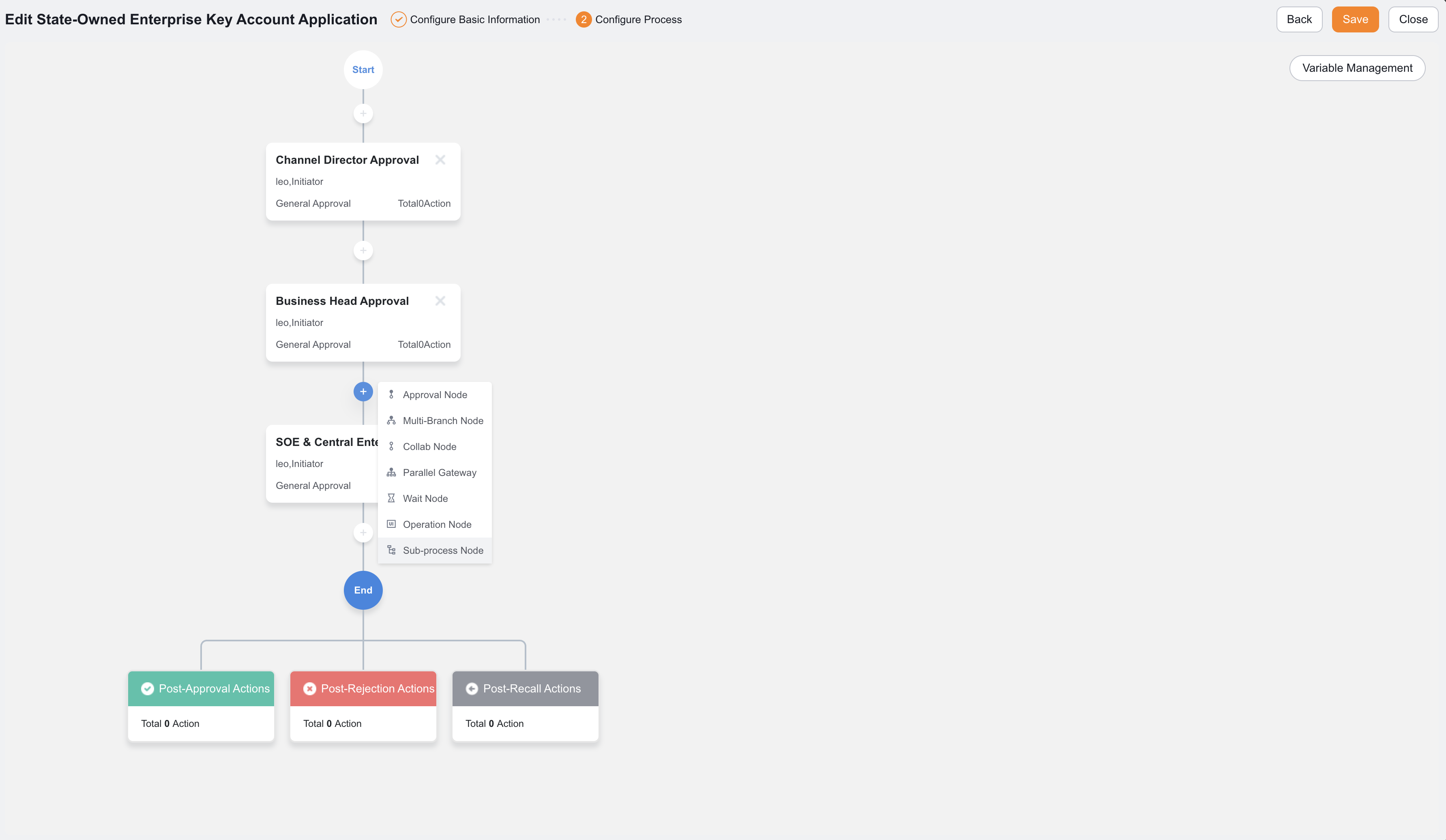Click Total0Action in Channel Director Approval
This screenshot has height=840, width=1446.
[x=424, y=203]
